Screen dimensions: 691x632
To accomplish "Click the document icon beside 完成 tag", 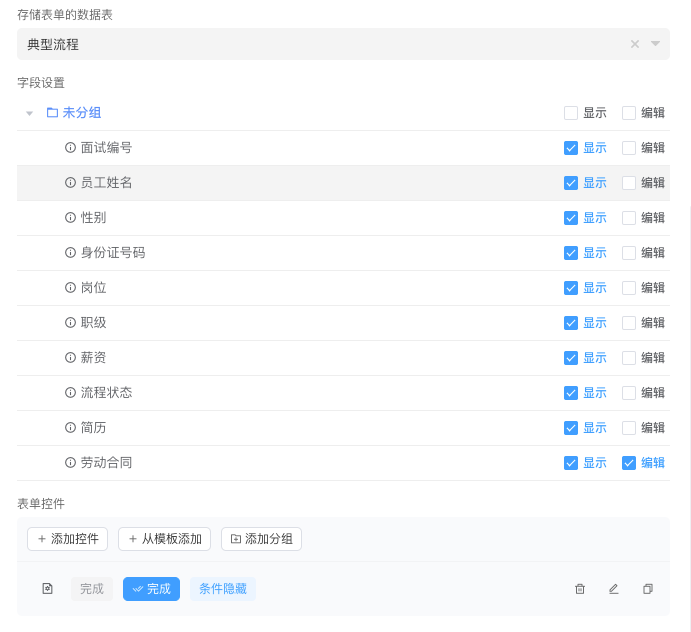I will (x=47, y=589).
